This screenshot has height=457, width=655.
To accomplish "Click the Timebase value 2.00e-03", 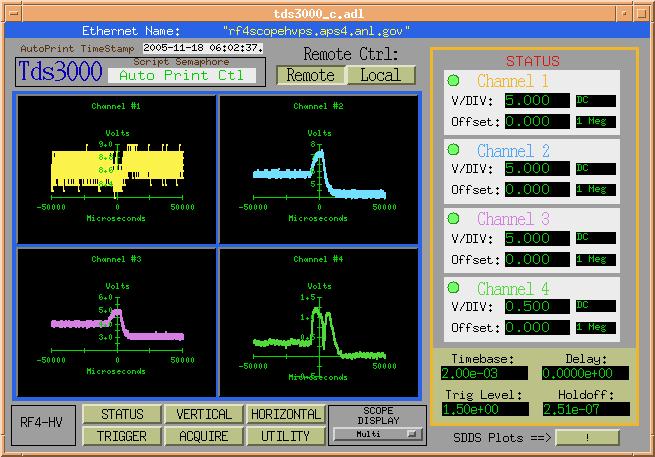I will [484, 373].
